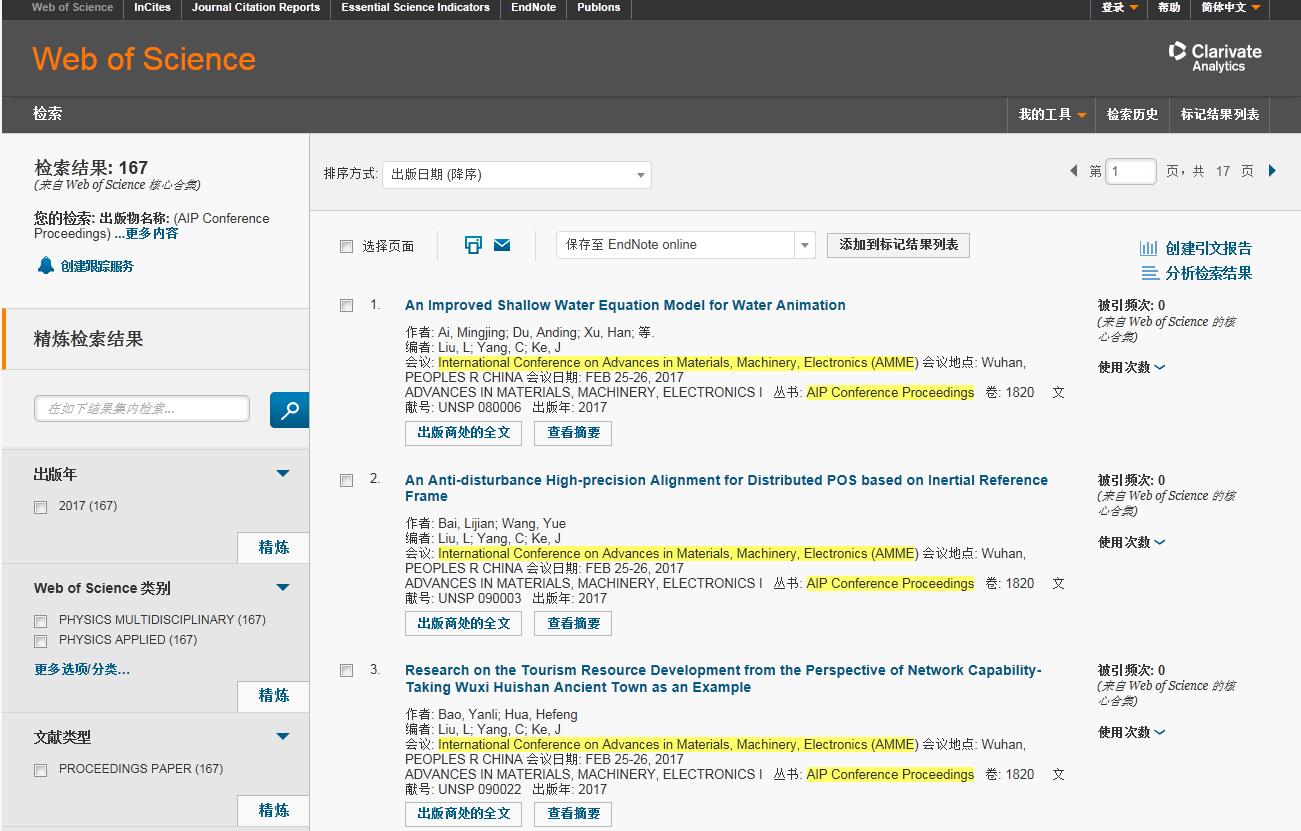1301x831 pixels.
Task: Expand 使用次数 for result 1
Action: click(x=1131, y=367)
